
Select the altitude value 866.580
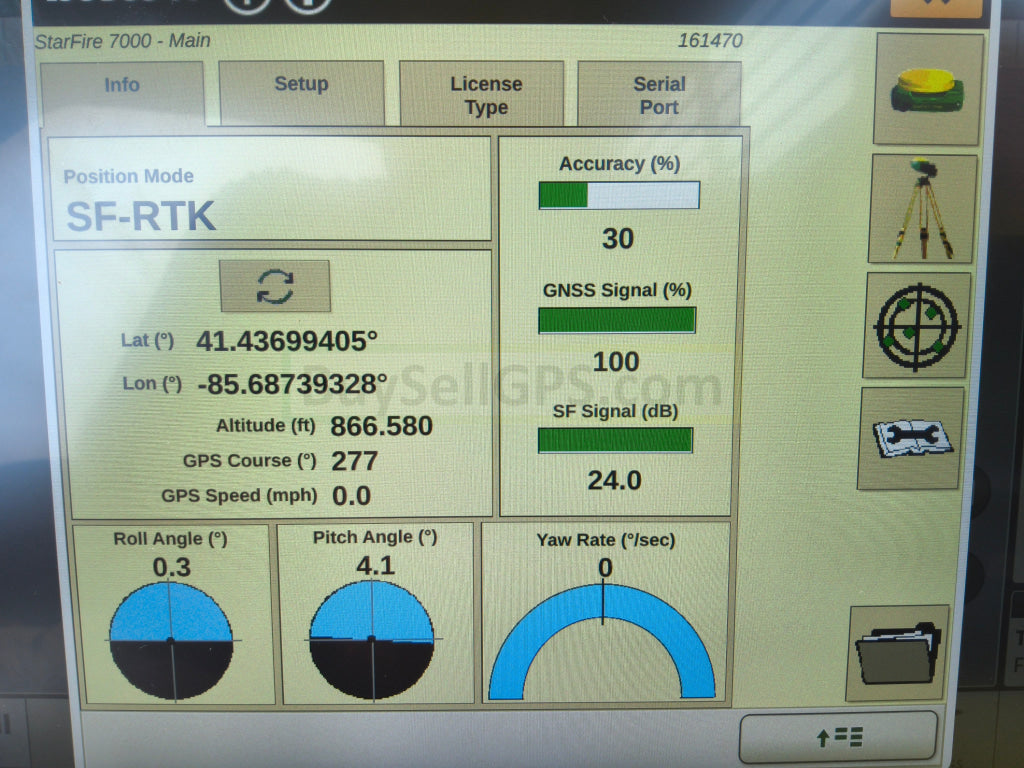coord(381,426)
